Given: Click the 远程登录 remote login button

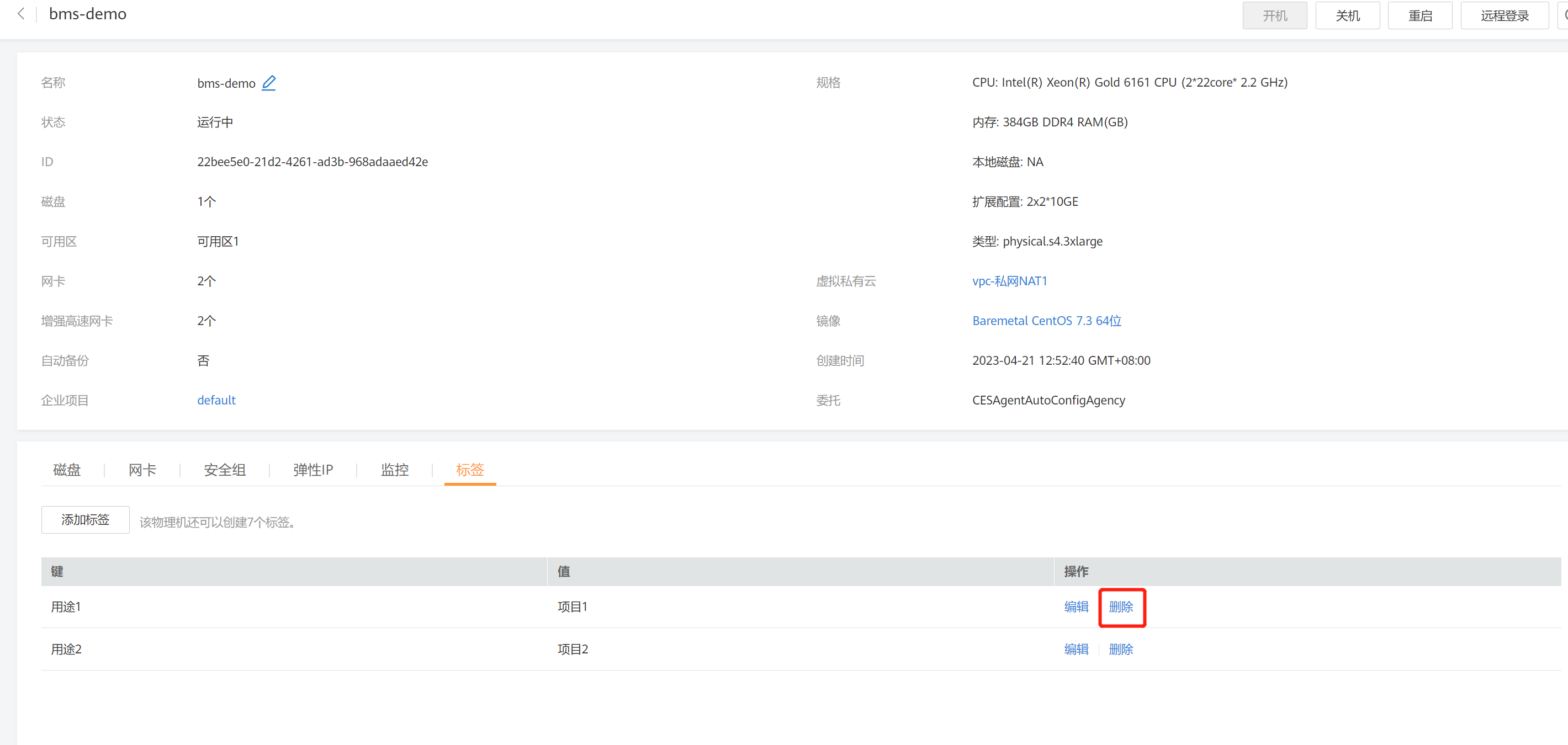Looking at the screenshot, I should click(x=1503, y=15).
